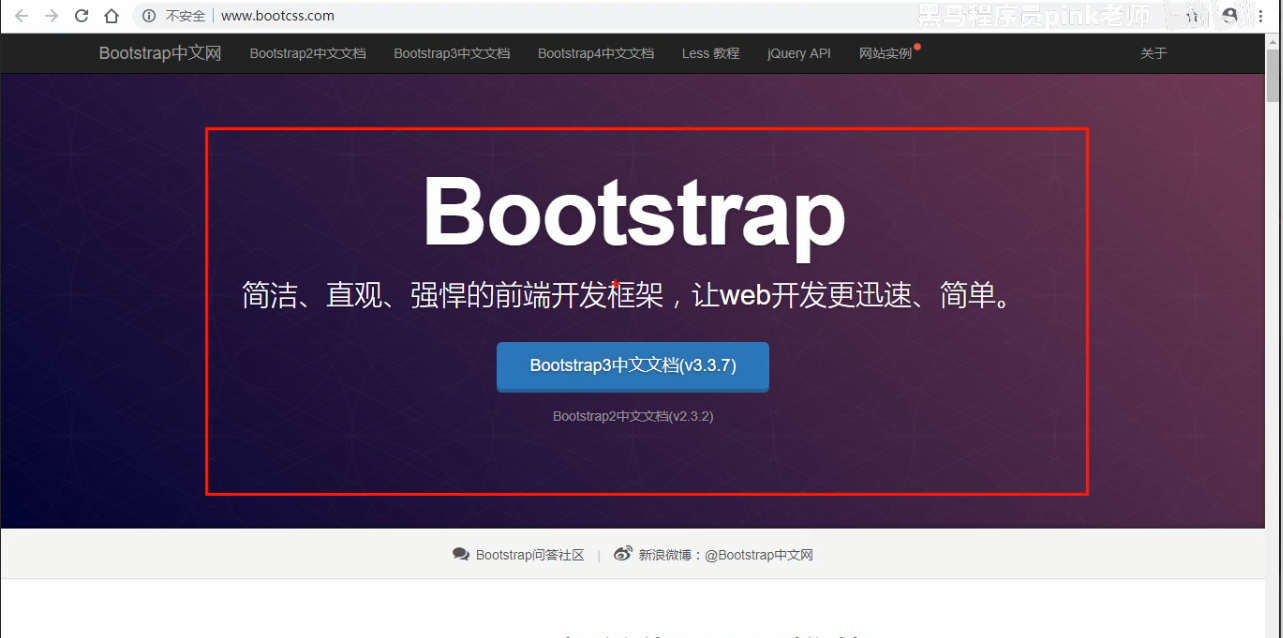Screen dimensions: 1283x638
Task: Go to 网站实例 in the navbar
Action: [886, 54]
